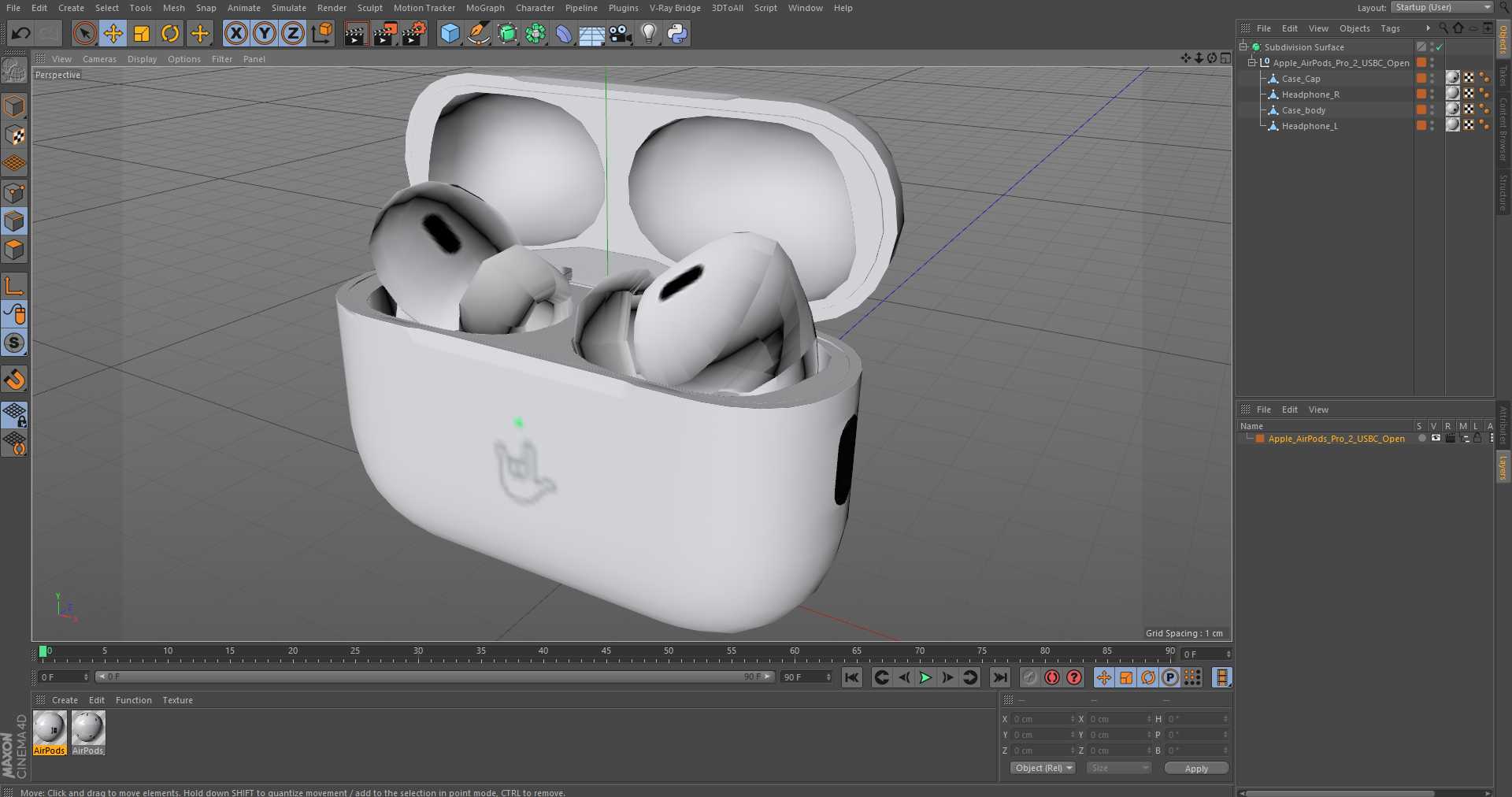Add a Subdivision Surface generator
1512x797 pixels.
point(507,33)
